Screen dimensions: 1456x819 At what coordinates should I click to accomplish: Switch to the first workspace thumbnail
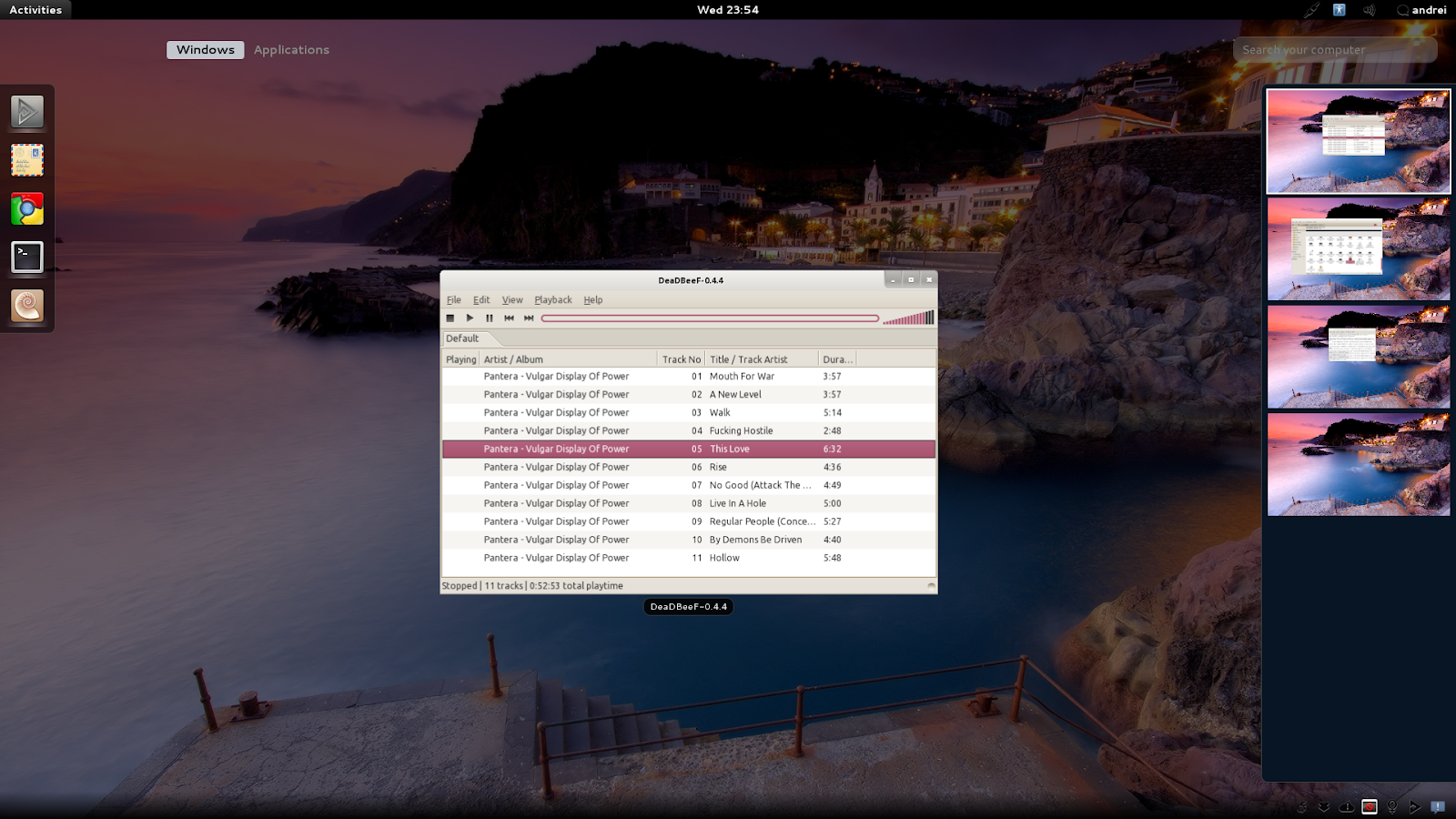tap(1359, 141)
